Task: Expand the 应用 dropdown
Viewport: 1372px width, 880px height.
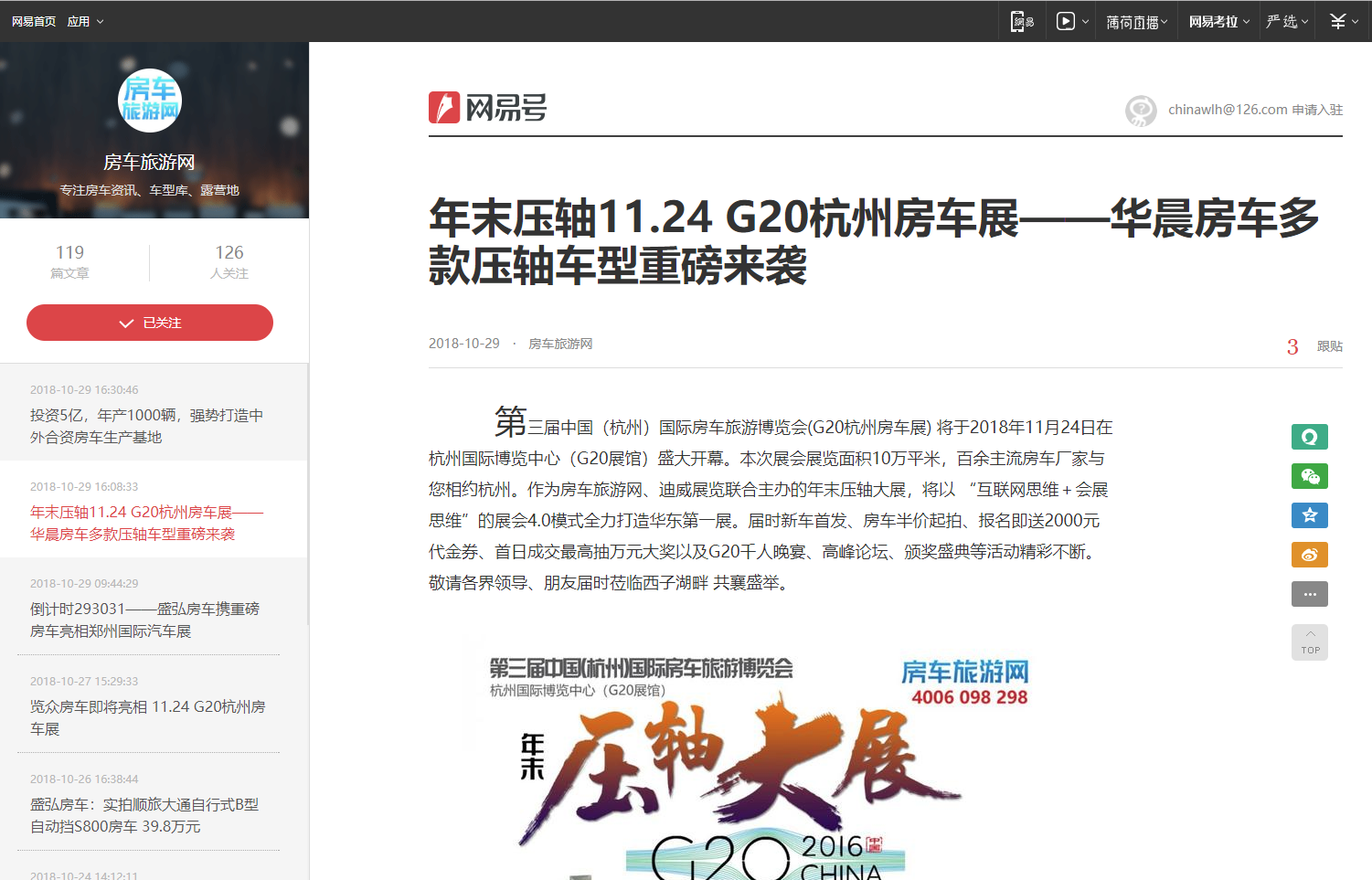Action: click(x=85, y=21)
